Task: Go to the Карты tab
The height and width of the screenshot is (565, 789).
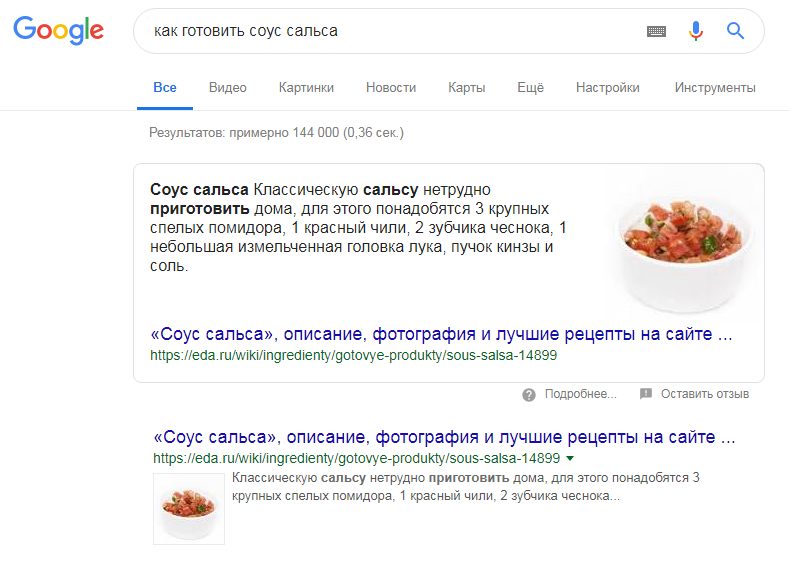Action: point(467,88)
